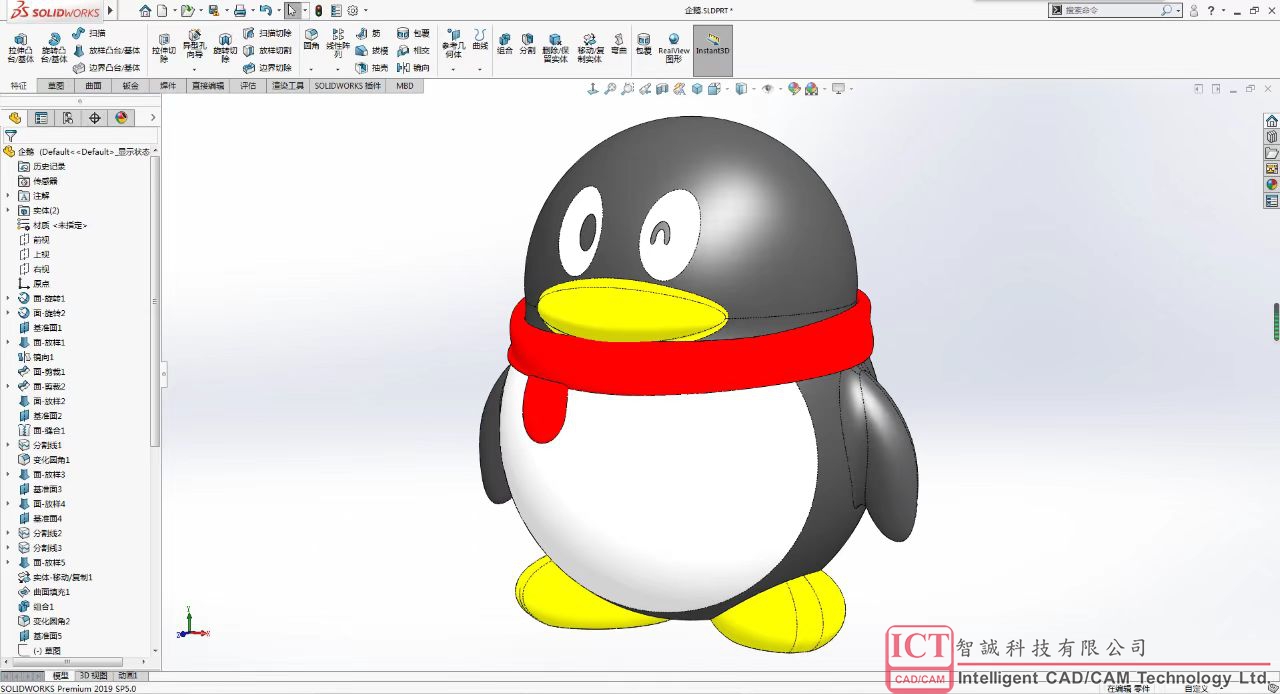Click the Swept Cut button (扫描切除)
Screen dimensions: 1280x694
(268, 33)
